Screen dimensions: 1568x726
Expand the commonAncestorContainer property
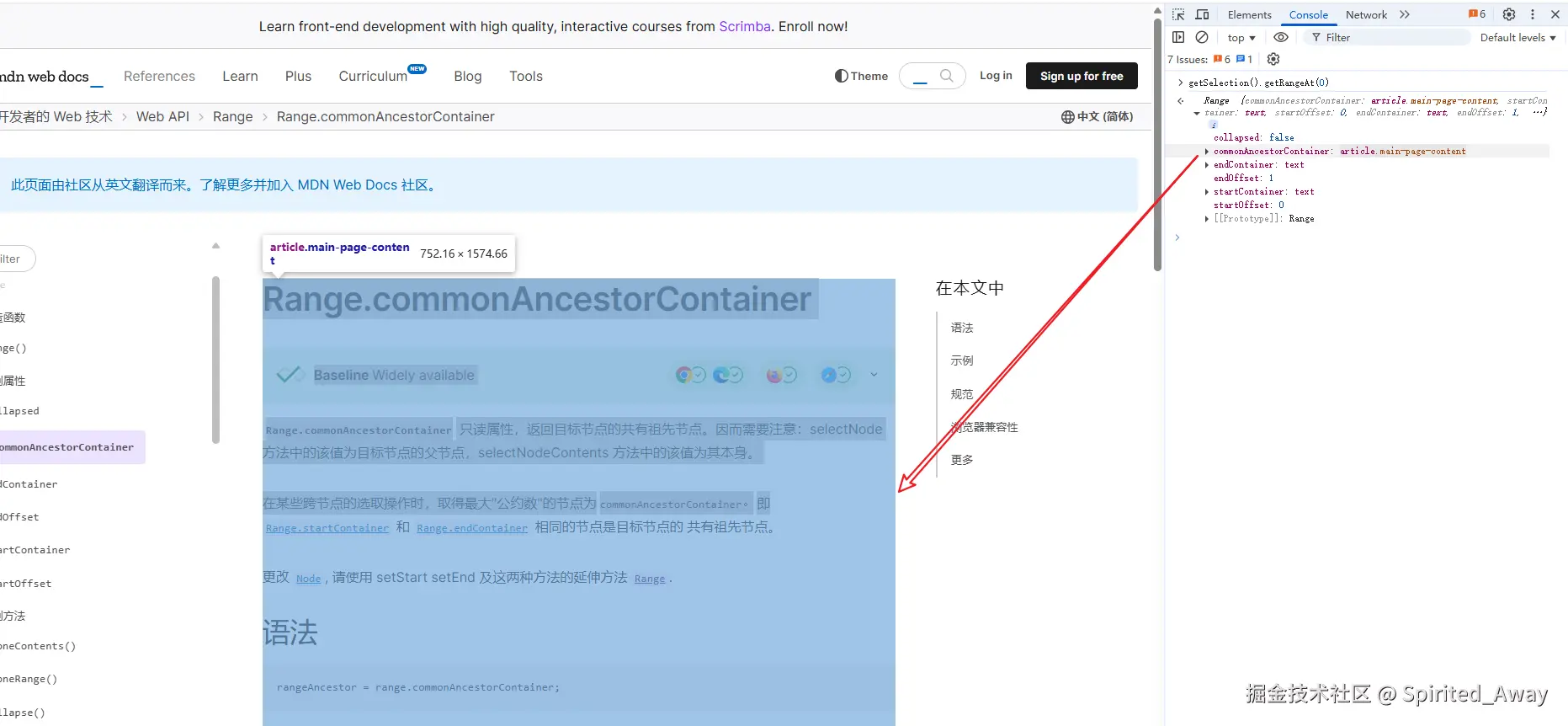pyautogui.click(x=1207, y=152)
